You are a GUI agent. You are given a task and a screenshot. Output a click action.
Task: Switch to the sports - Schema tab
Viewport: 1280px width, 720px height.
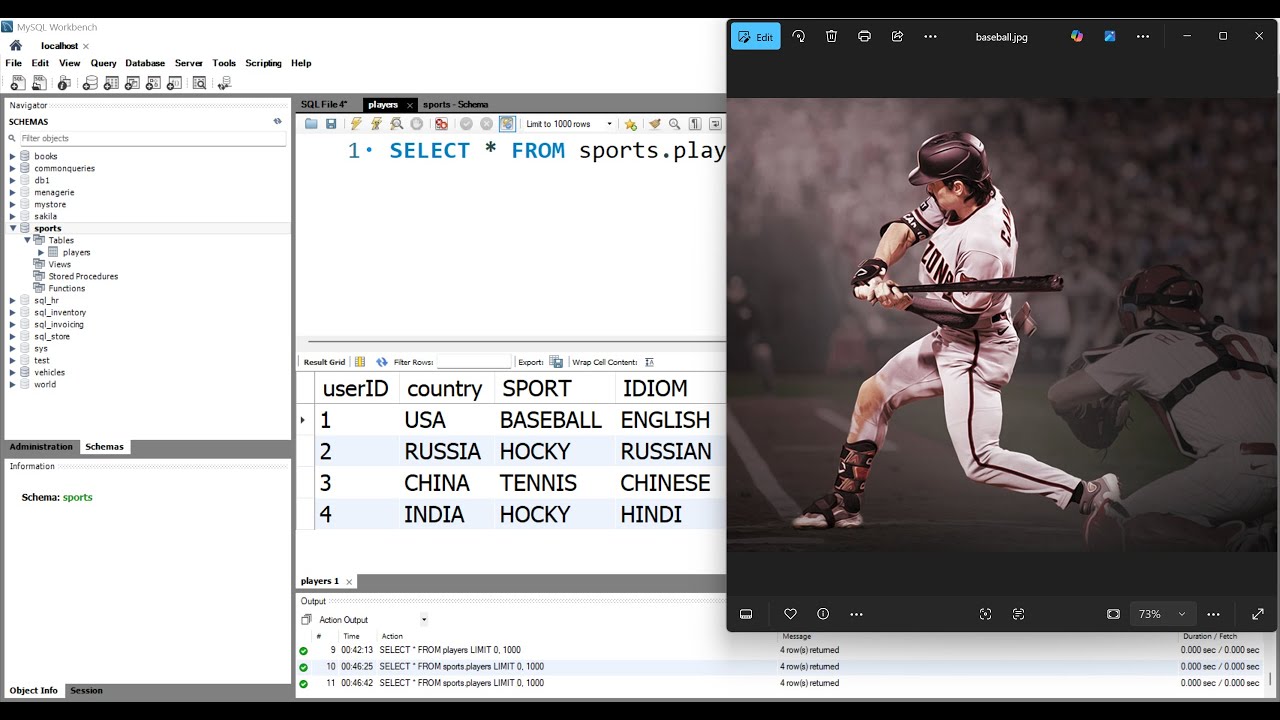(455, 104)
